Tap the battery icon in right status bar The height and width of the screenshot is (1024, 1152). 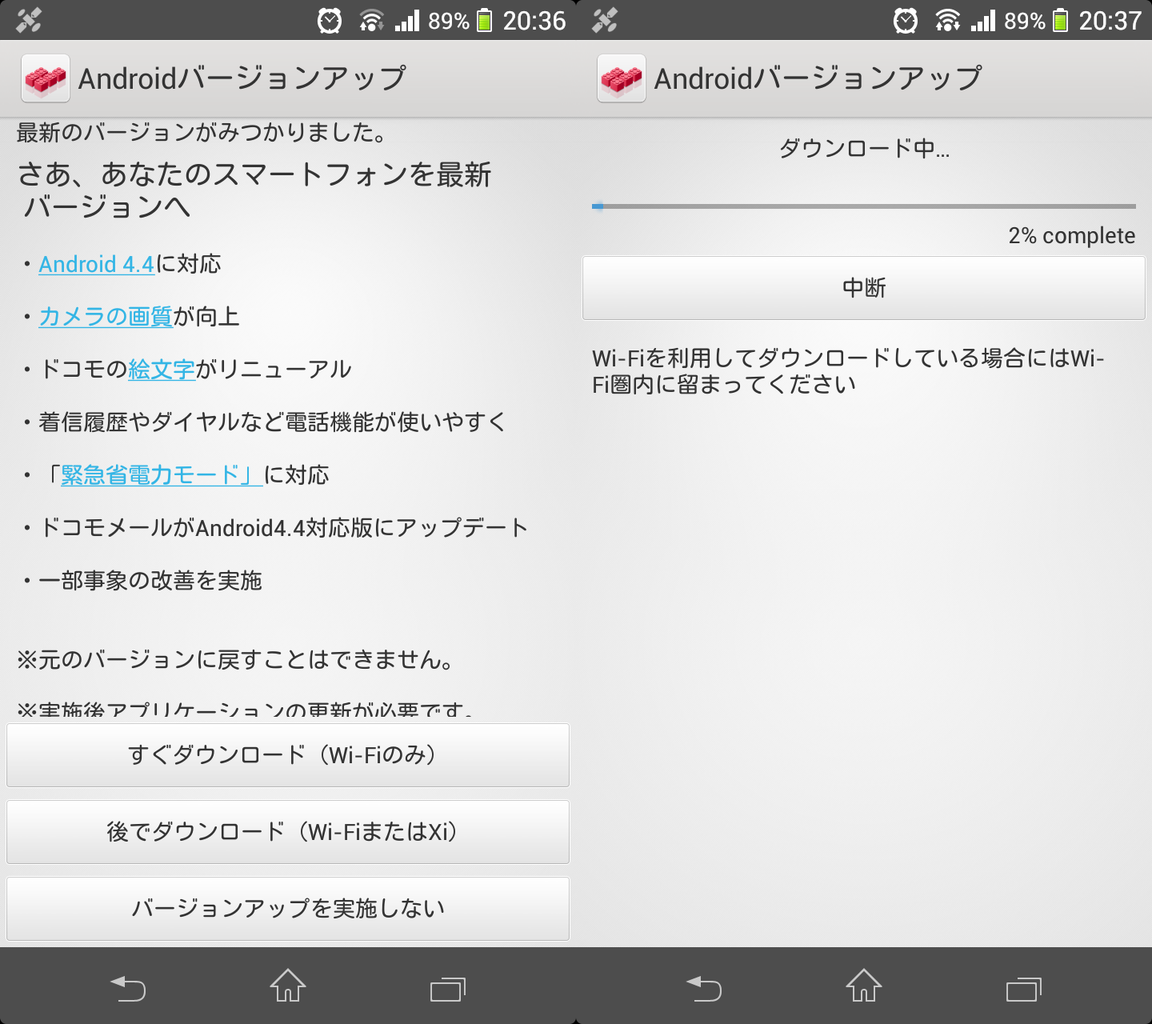click(1060, 20)
